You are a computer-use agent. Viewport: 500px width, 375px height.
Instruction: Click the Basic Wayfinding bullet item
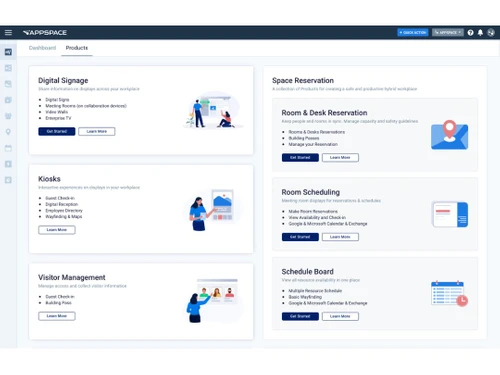[x=305, y=297]
